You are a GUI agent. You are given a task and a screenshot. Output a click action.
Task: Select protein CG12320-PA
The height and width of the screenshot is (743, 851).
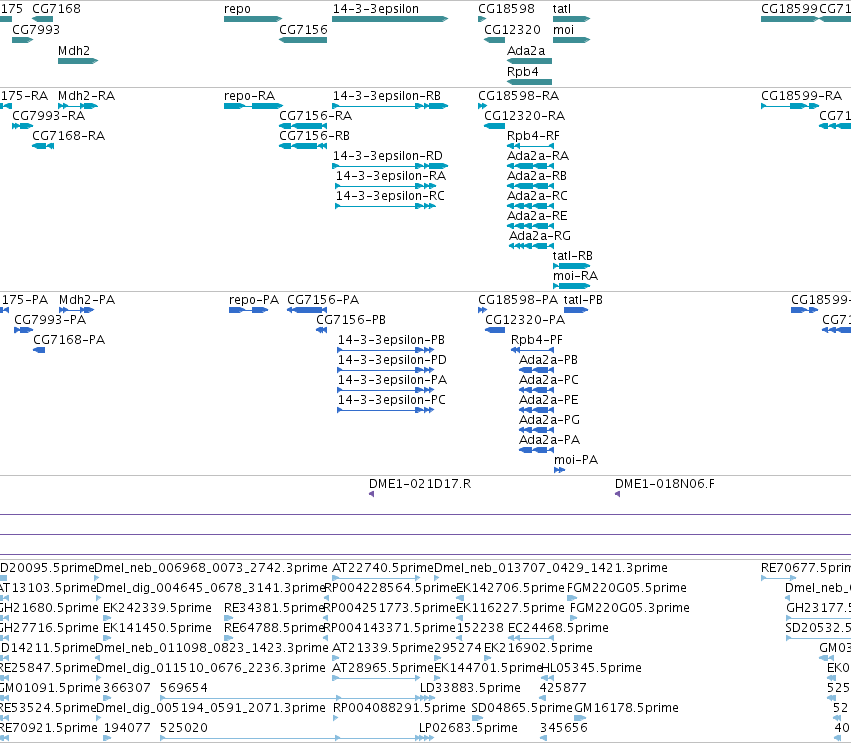click(495, 330)
